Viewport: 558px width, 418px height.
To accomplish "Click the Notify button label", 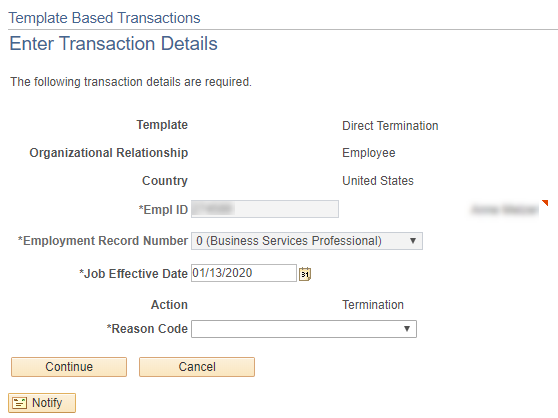I will [47, 403].
